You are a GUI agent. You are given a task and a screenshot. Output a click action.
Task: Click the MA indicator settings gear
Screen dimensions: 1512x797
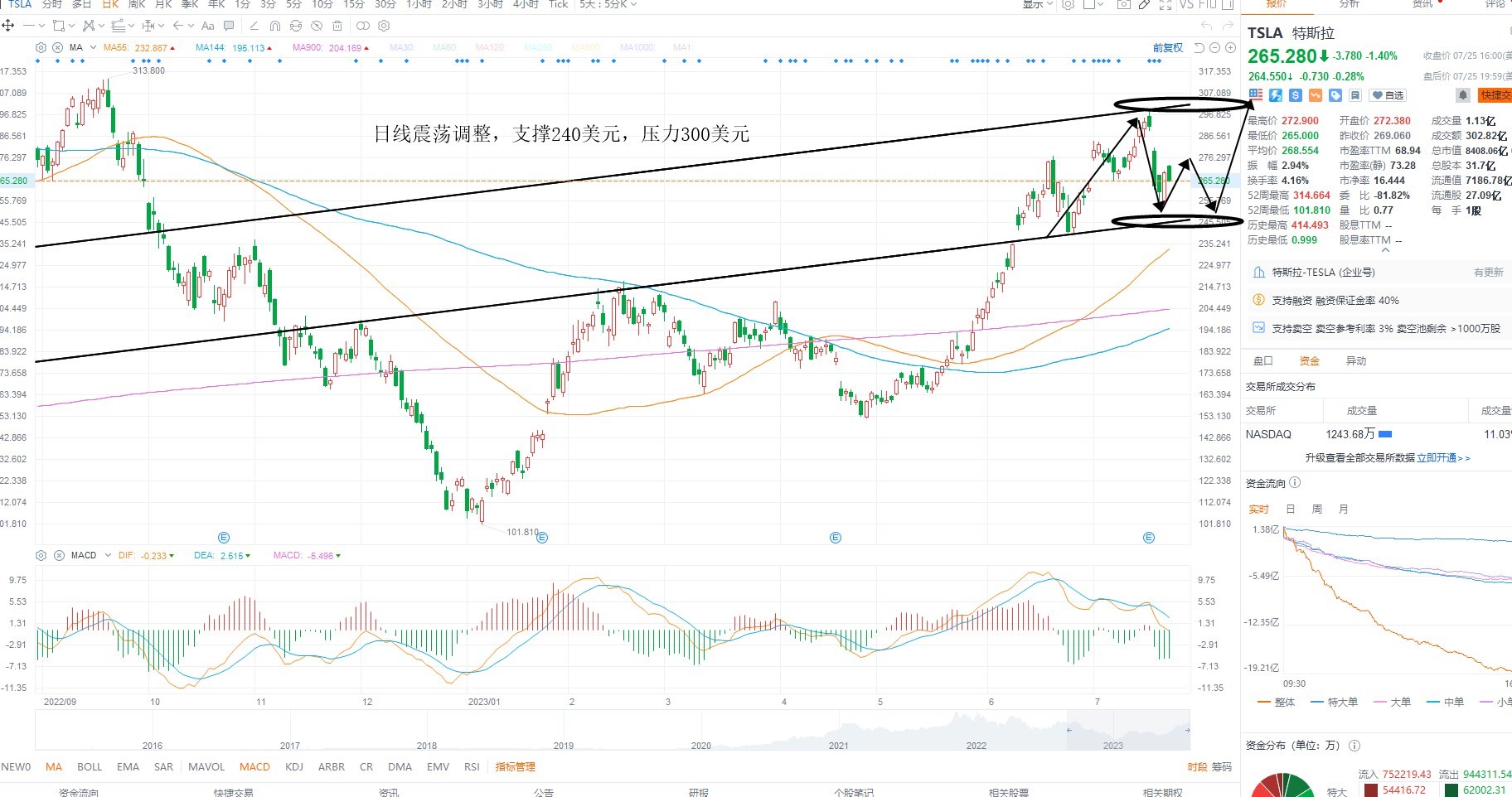point(41,48)
